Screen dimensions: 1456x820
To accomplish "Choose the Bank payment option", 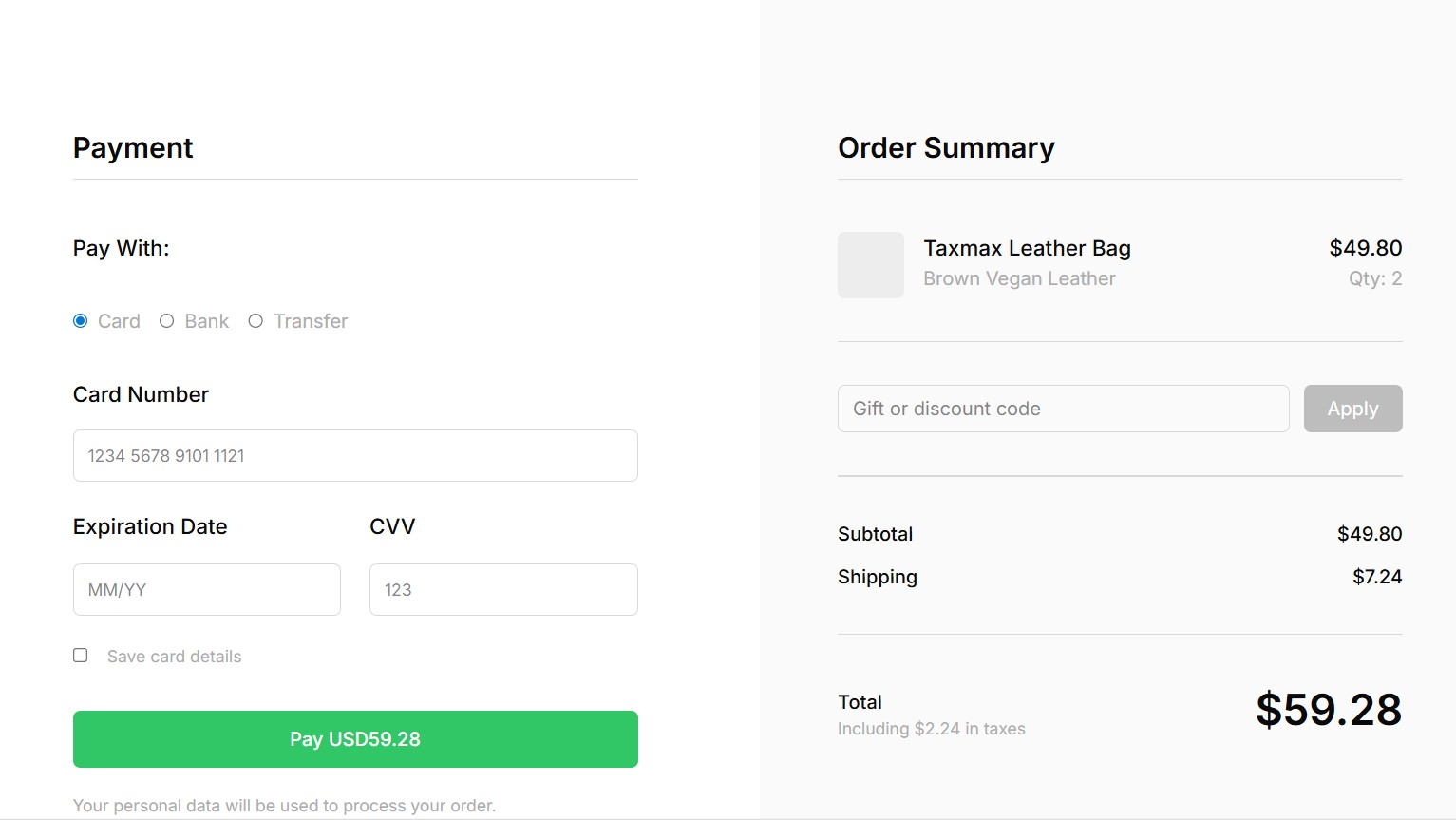I will (167, 321).
